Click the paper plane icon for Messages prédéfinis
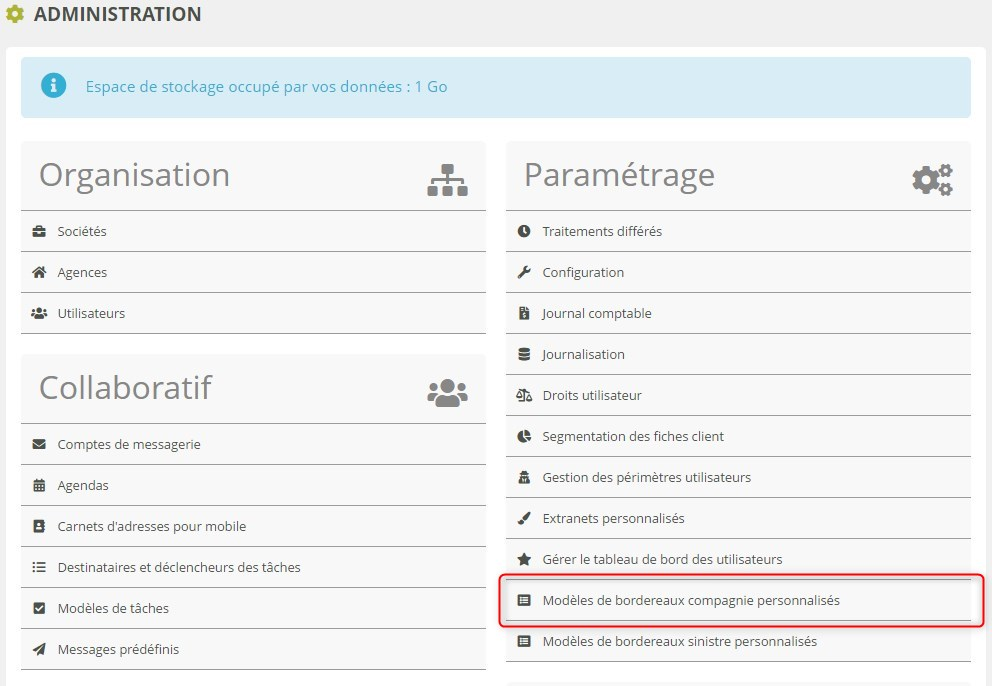The height and width of the screenshot is (686, 992). [39, 649]
